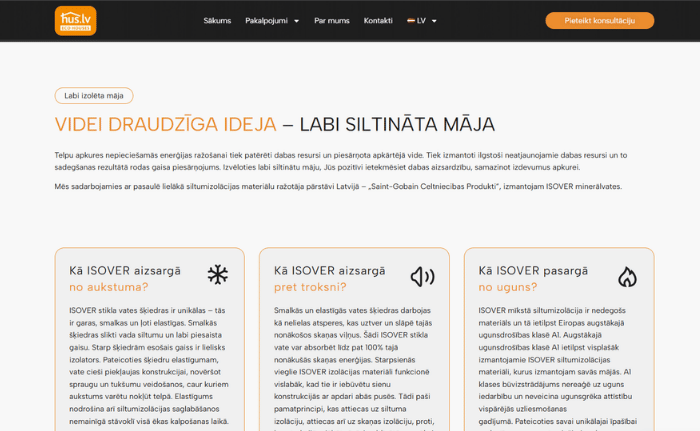Click the heading Kā ISOVER pasargā
This screenshot has width=700, height=431.
click(x=533, y=271)
